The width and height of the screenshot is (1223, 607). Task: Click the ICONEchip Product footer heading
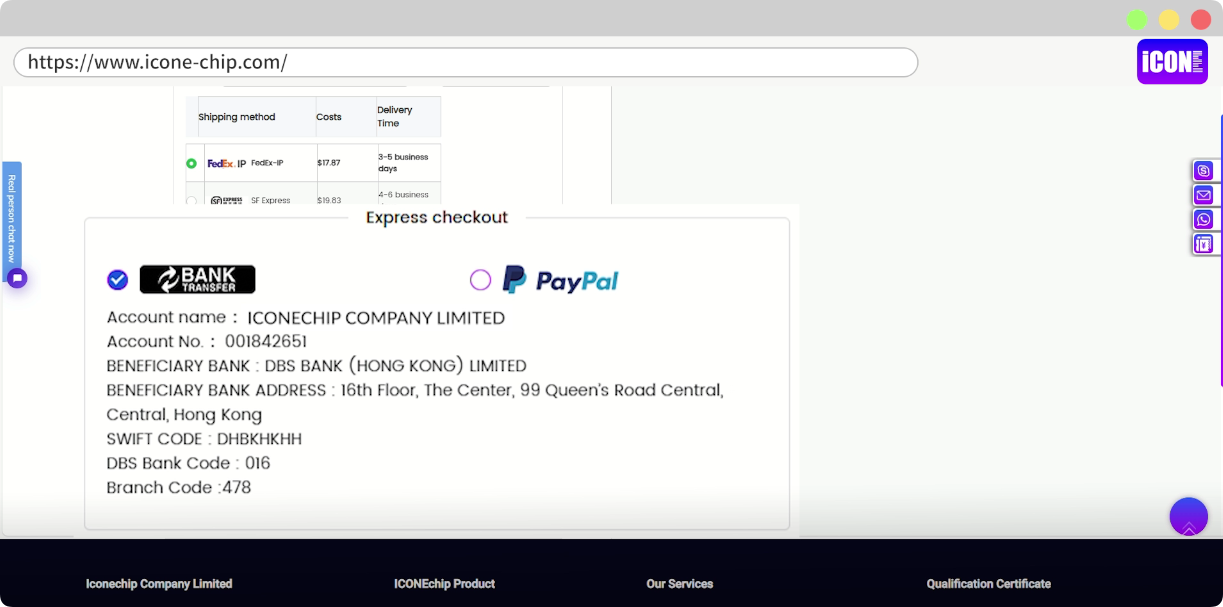[x=445, y=584]
